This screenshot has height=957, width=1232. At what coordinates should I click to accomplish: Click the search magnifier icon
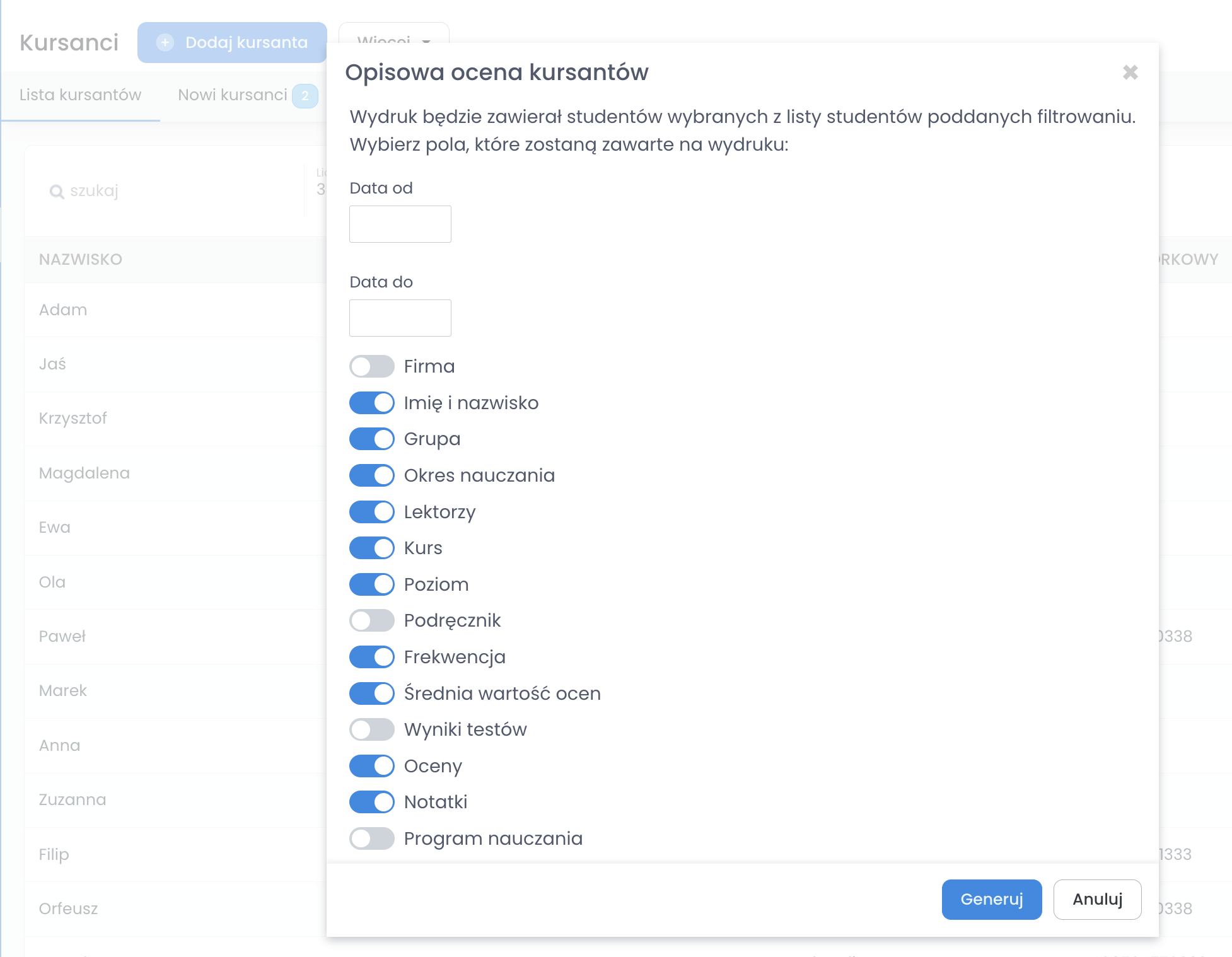click(57, 192)
